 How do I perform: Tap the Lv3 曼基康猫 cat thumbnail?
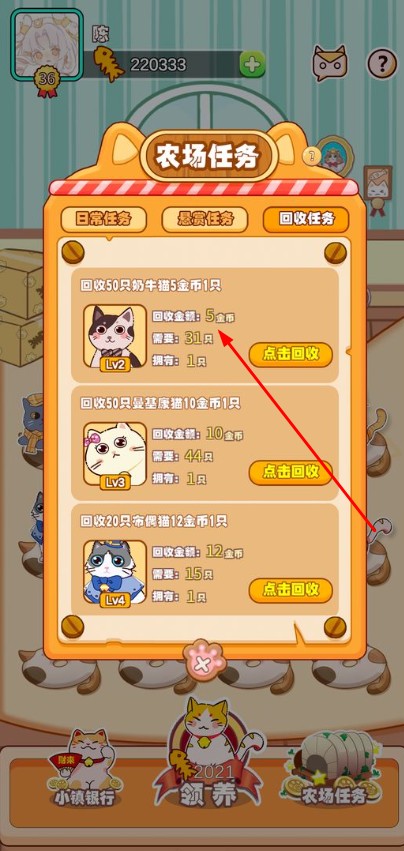(x=115, y=456)
